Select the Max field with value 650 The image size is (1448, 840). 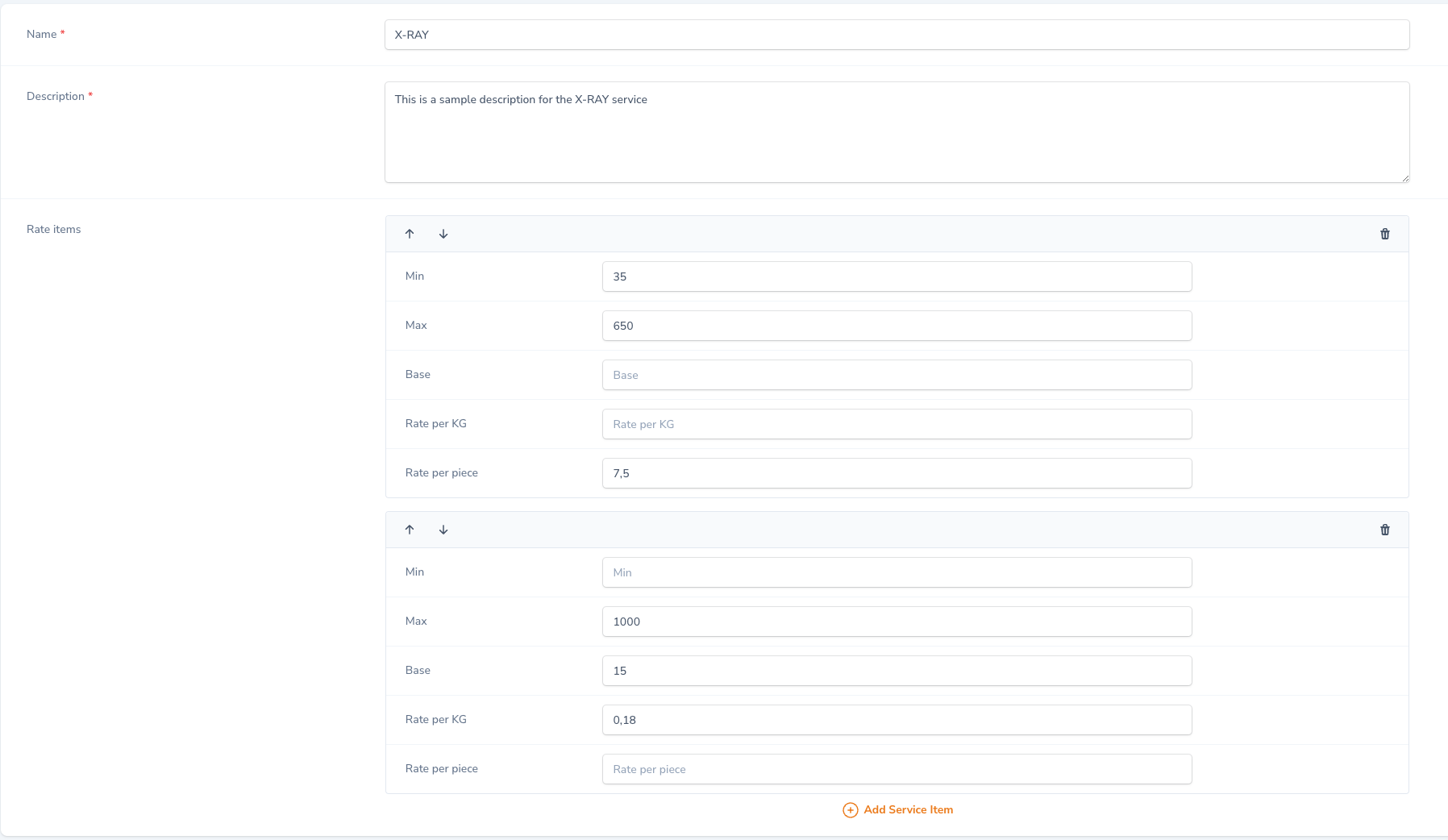(897, 326)
